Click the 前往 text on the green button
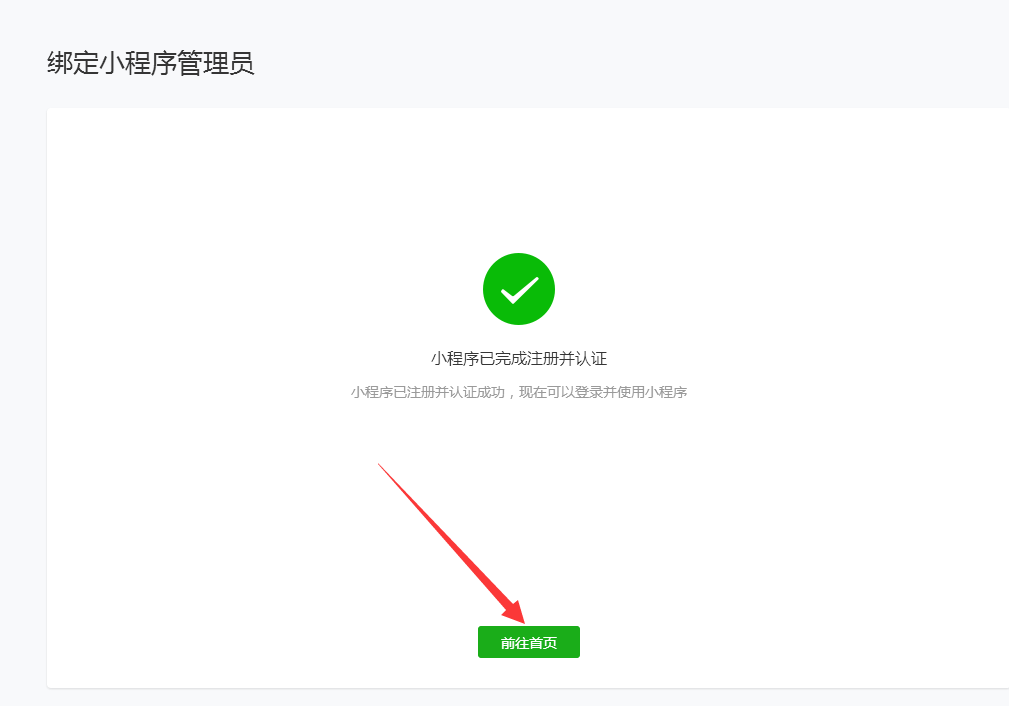 (514, 642)
